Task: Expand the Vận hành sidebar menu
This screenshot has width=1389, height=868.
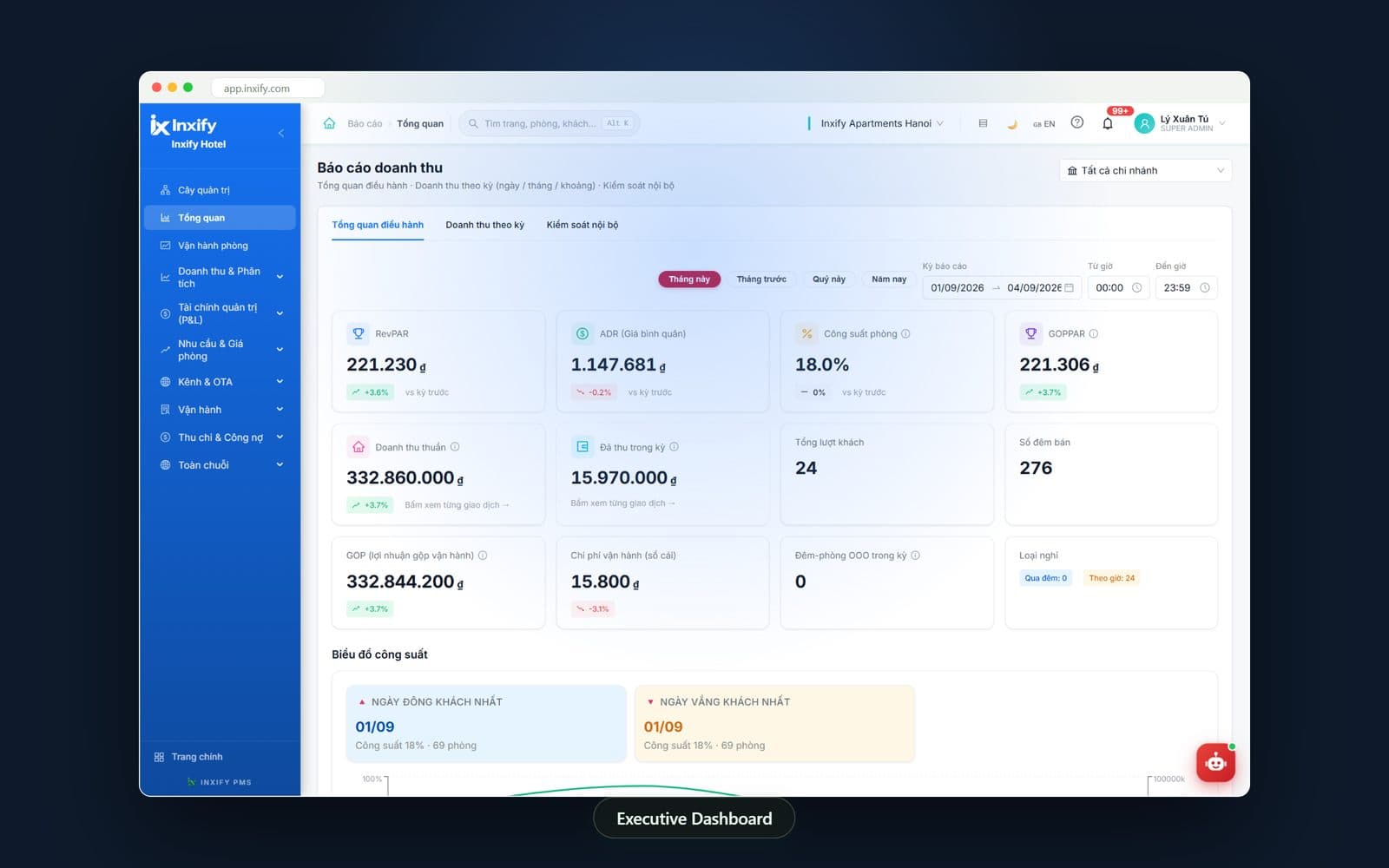Action: click(220, 410)
